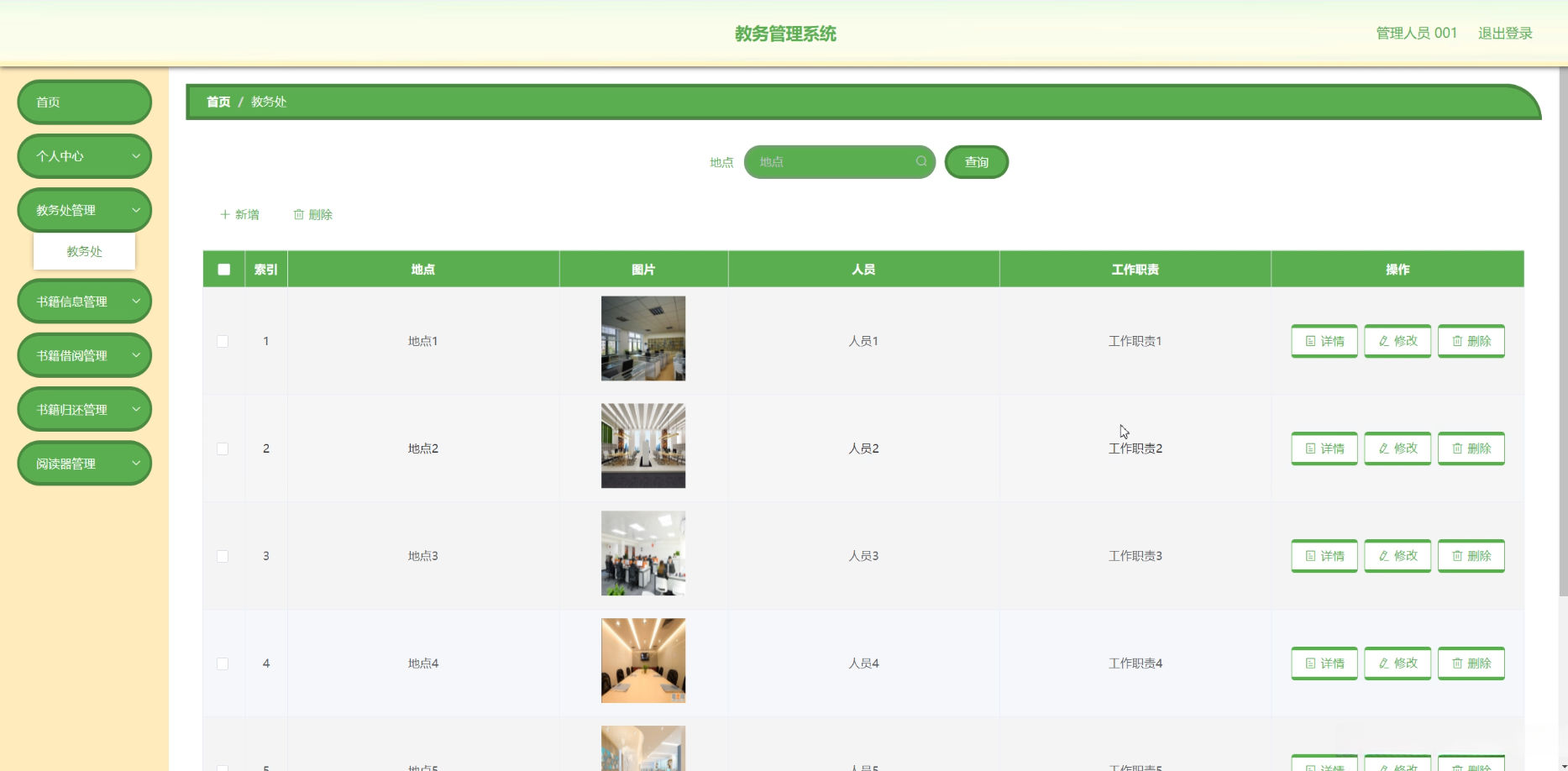Click the 教务管理系统 page title
The width and height of the screenshot is (1568, 771).
[785, 34]
